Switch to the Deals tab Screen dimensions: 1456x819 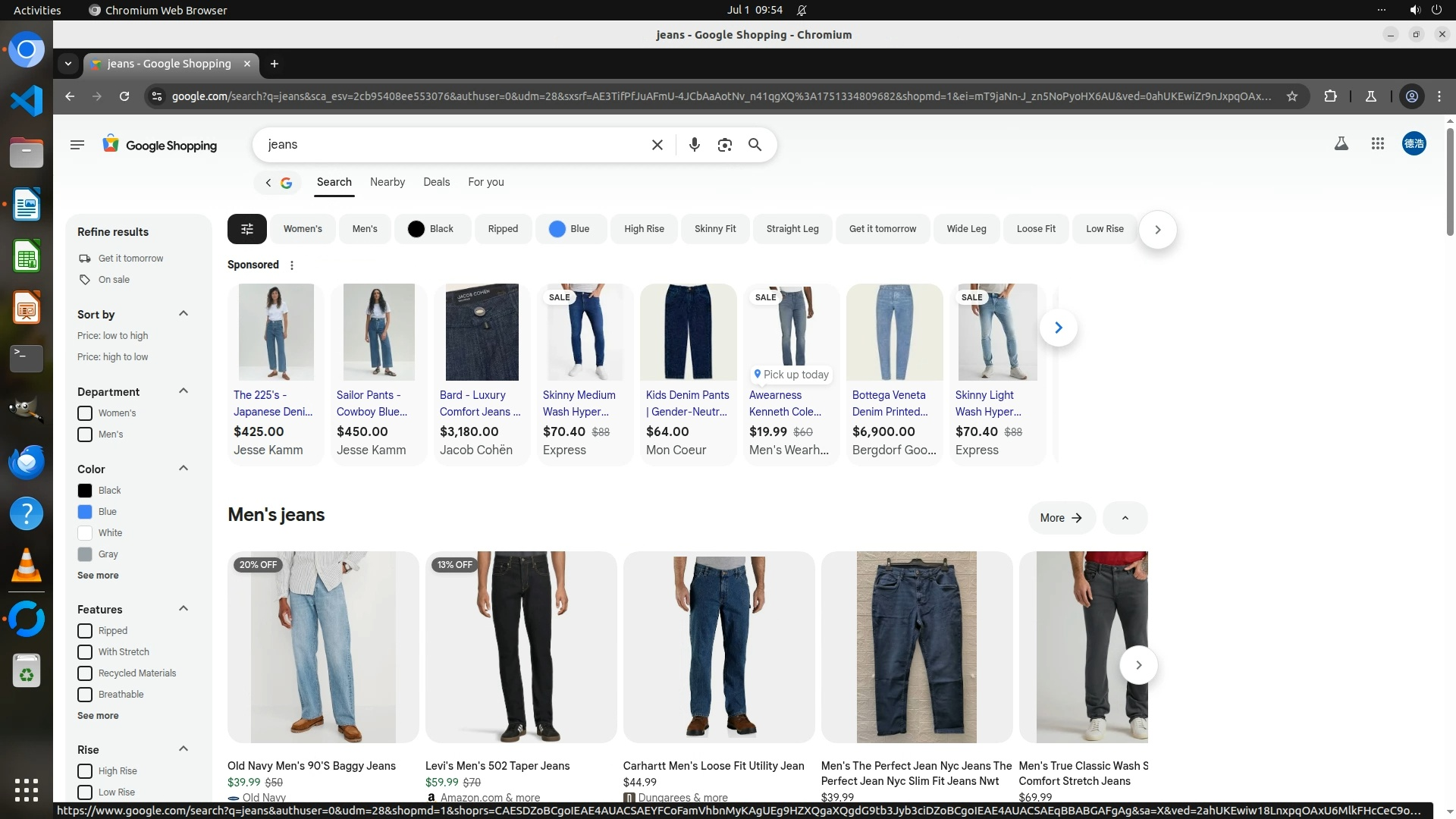436,182
